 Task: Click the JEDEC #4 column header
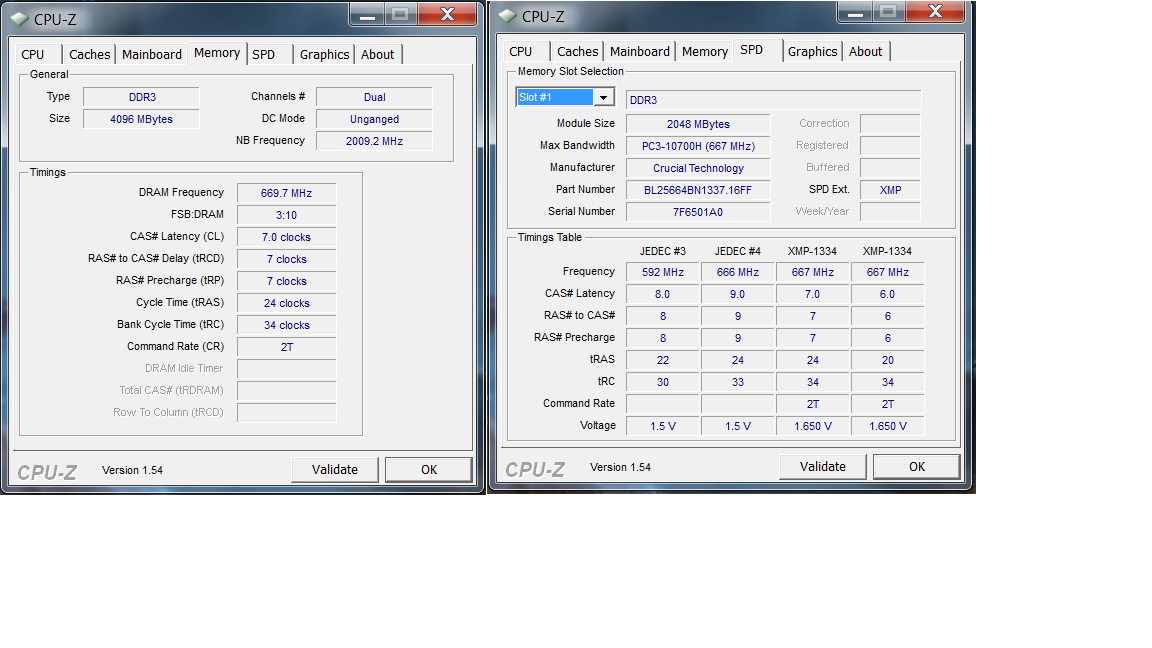(x=738, y=251)
